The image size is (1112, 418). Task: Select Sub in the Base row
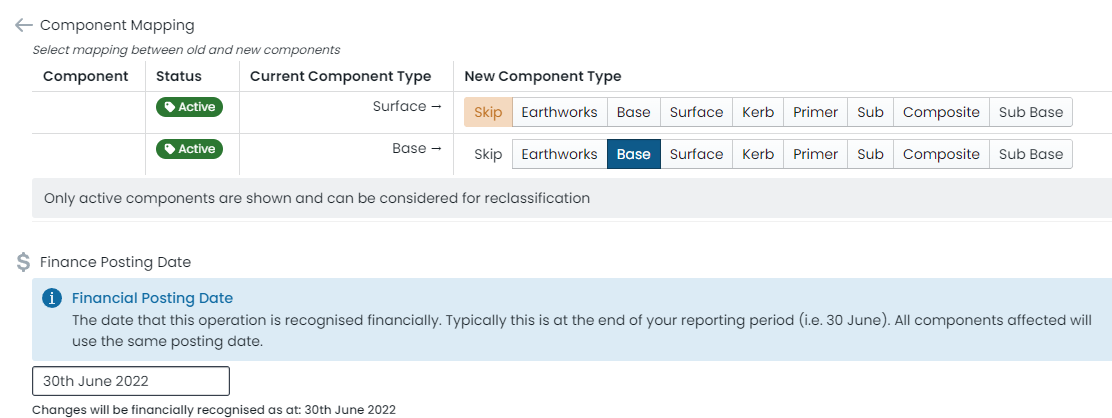pos(870,154)
